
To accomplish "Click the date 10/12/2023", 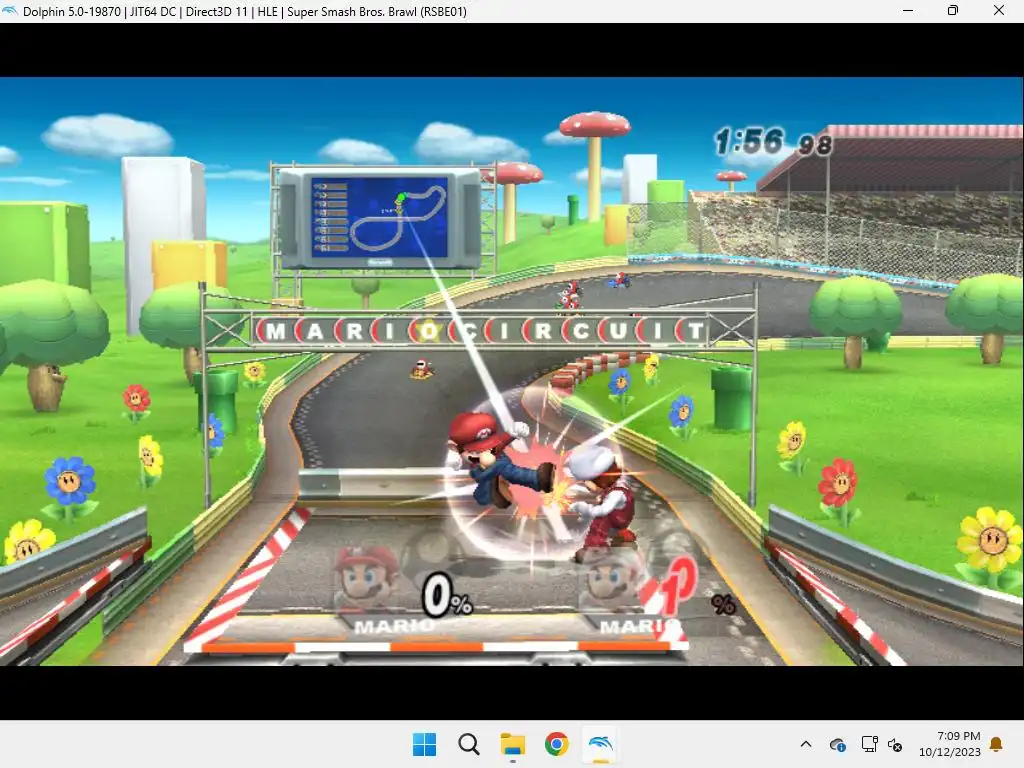I will [x=950, y=752].
